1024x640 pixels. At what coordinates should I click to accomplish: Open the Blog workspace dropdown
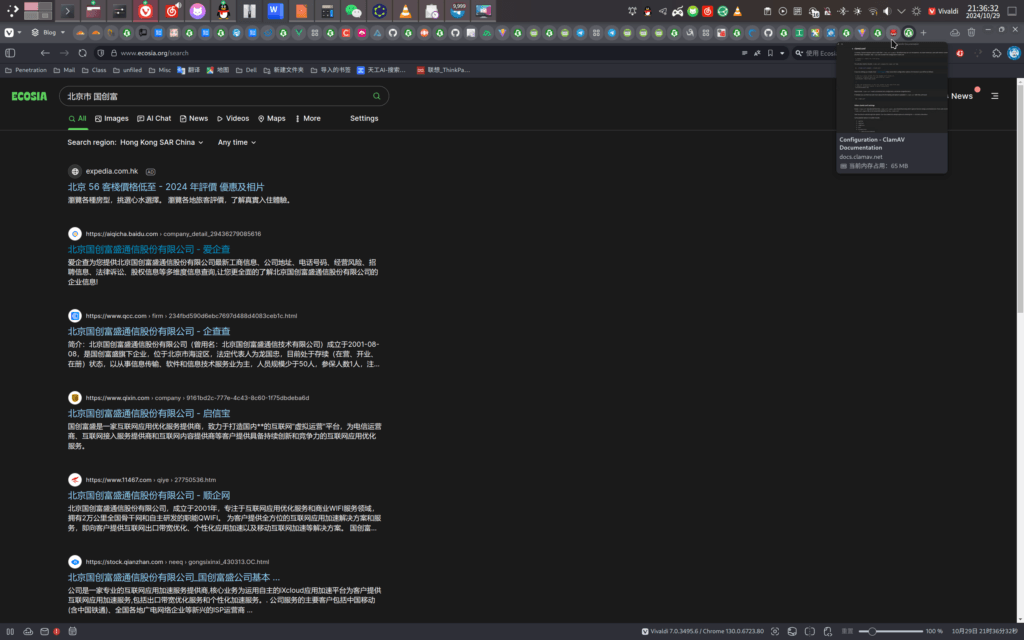(x=48, y=32)
